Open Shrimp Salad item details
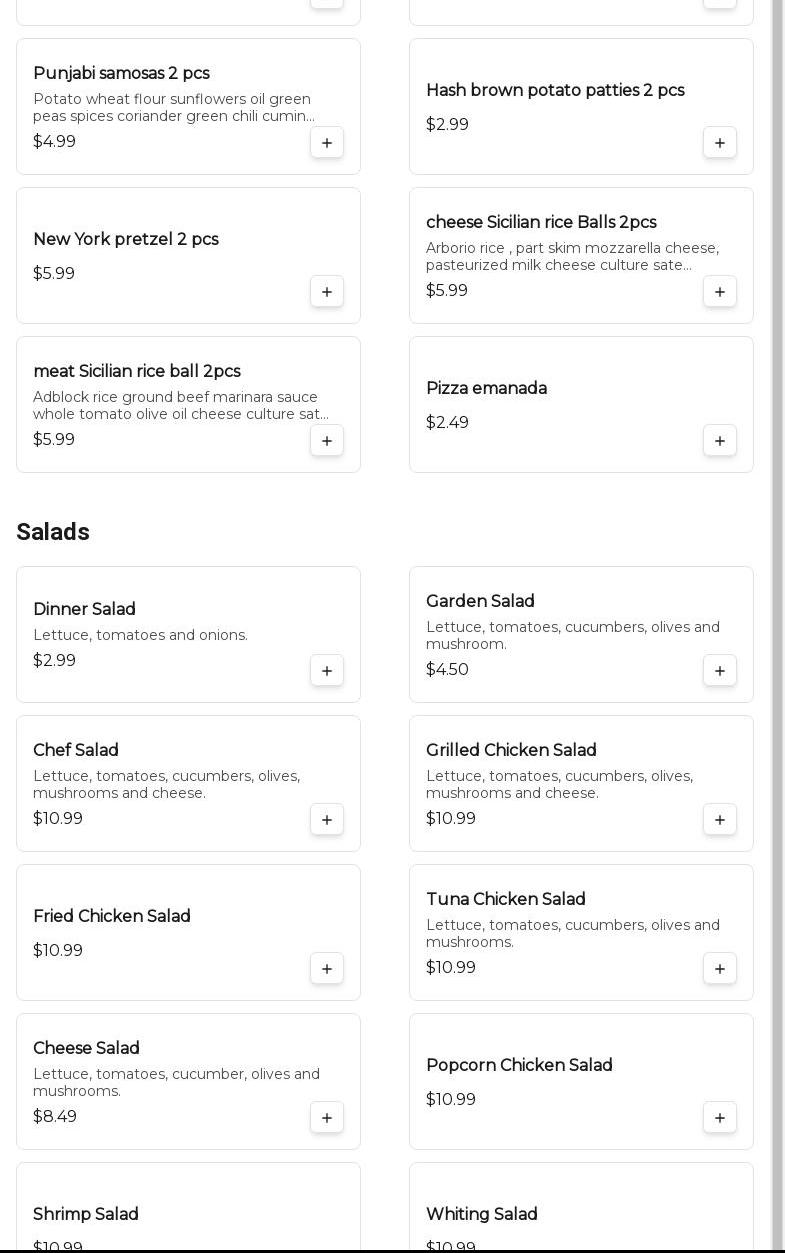Image resolution: width=785 pixels, height=1253 pixels. tap(86, 1214)
